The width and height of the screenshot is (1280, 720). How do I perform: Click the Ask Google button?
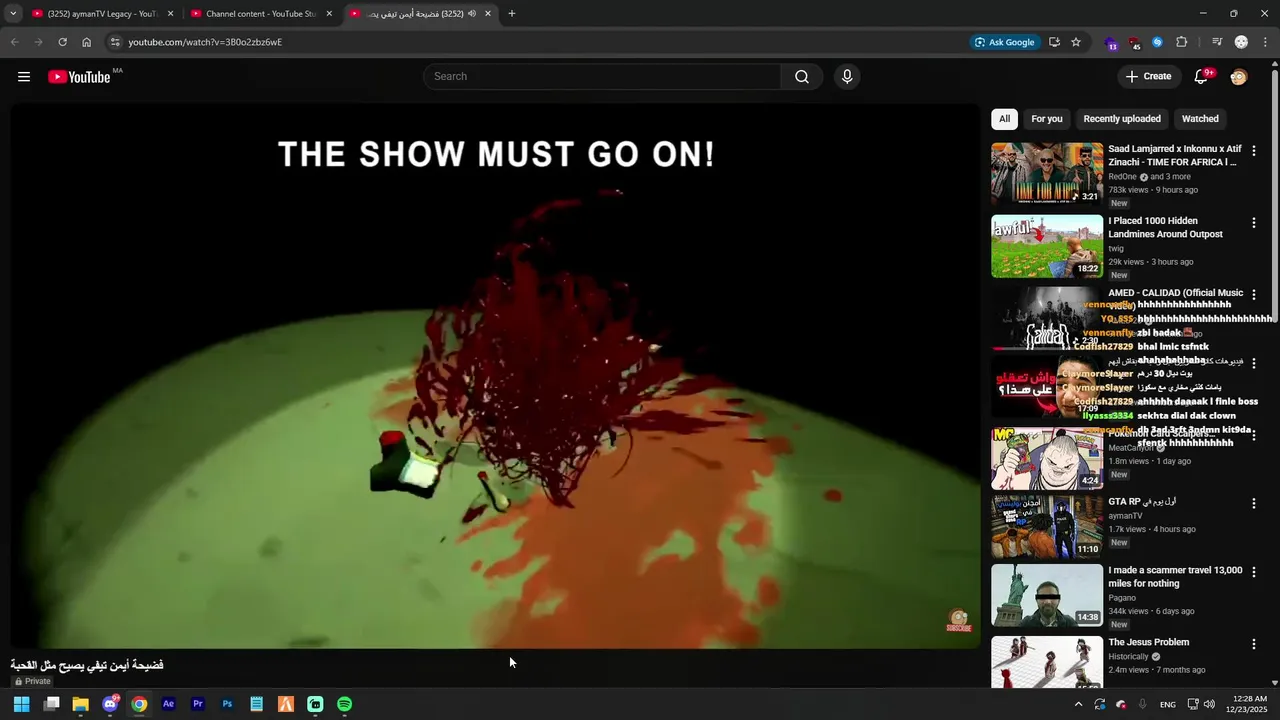1004,42
